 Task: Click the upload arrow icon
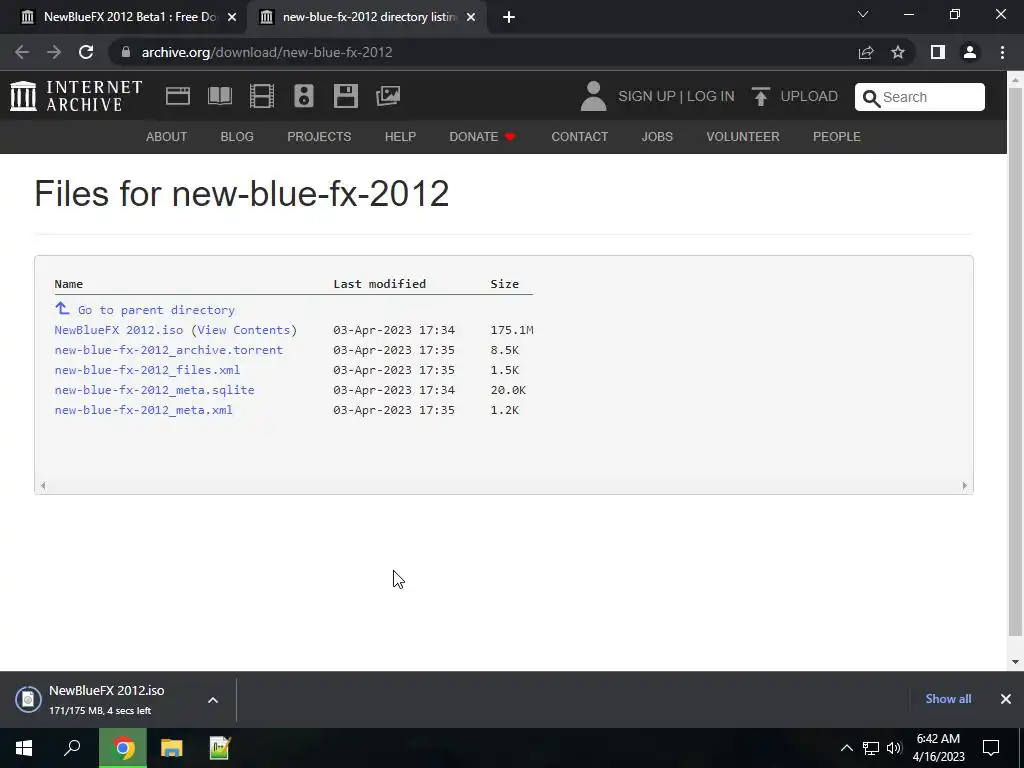pos(760,96)
